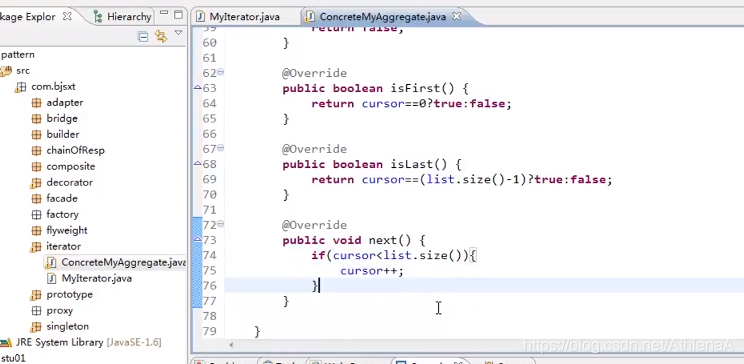Click the next method name

tap(382, 240)
